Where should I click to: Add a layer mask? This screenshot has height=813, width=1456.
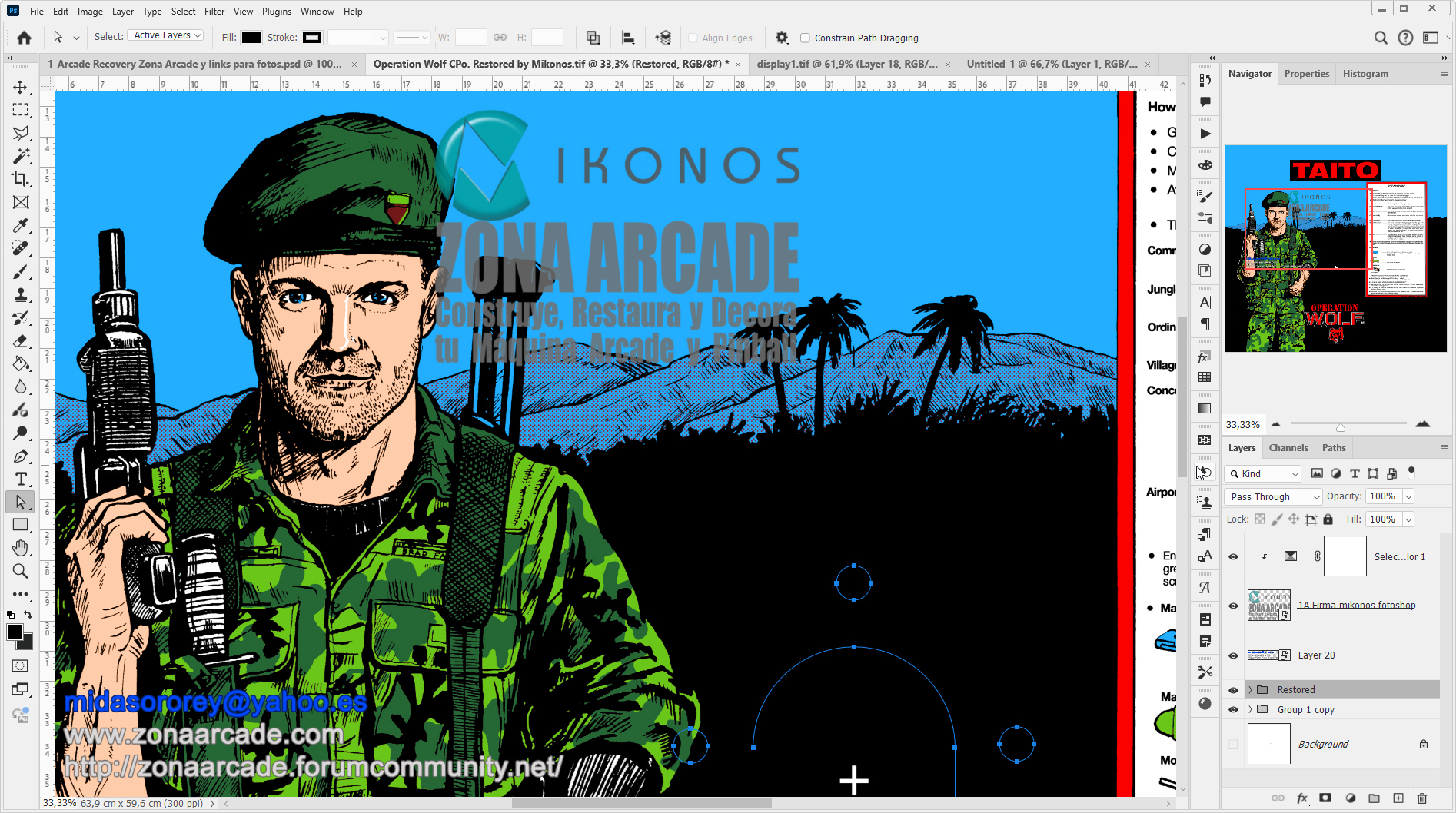point(1325,798)
